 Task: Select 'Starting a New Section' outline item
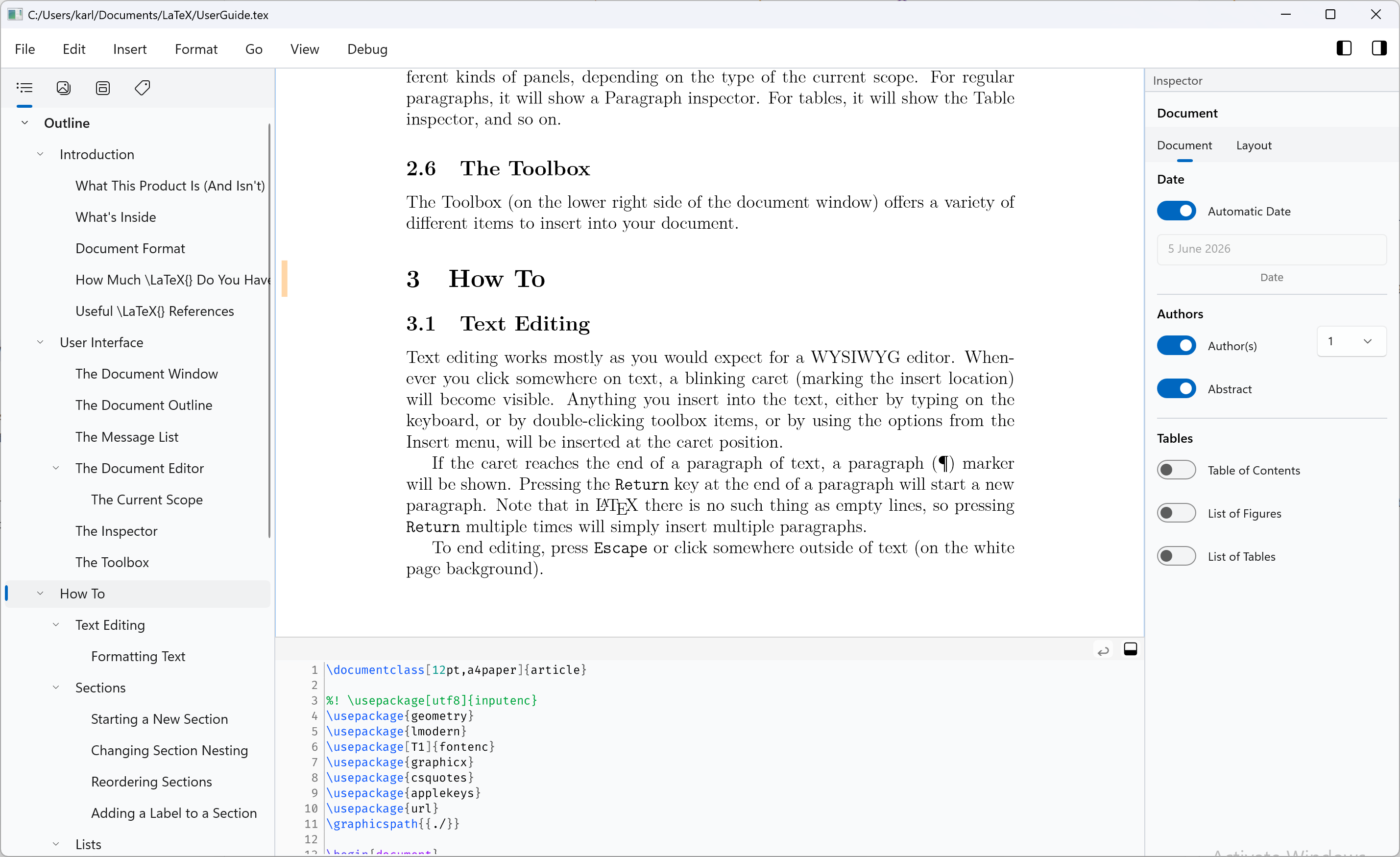click(159, 718)
